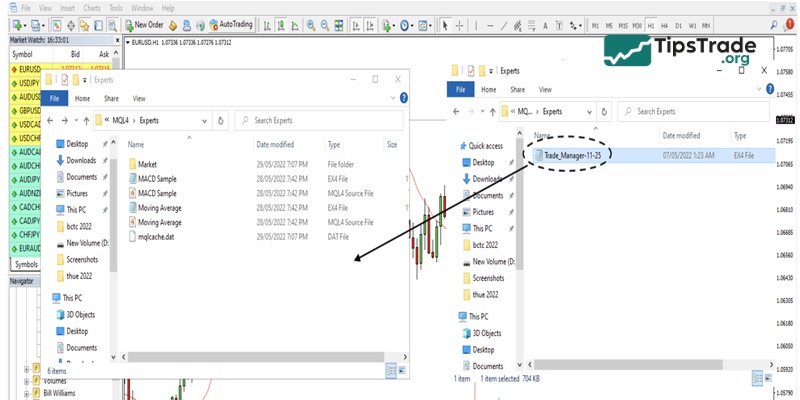Viewport: 800px width, 400px height.
Task: Click the zoom in magnifier icon
Action: click(x=310, y=24)
